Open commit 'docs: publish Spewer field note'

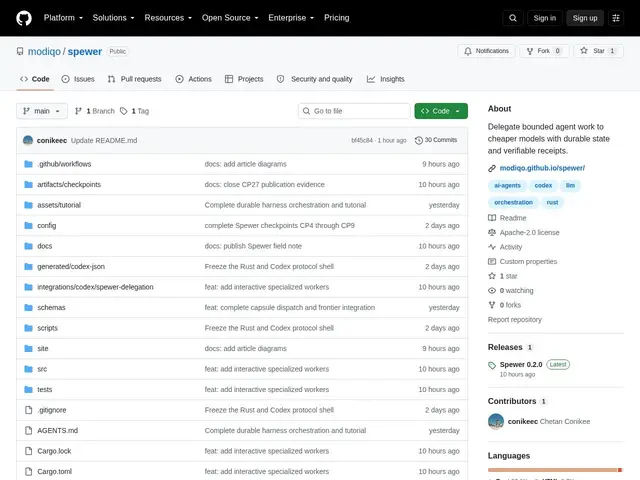pos(253,246)
